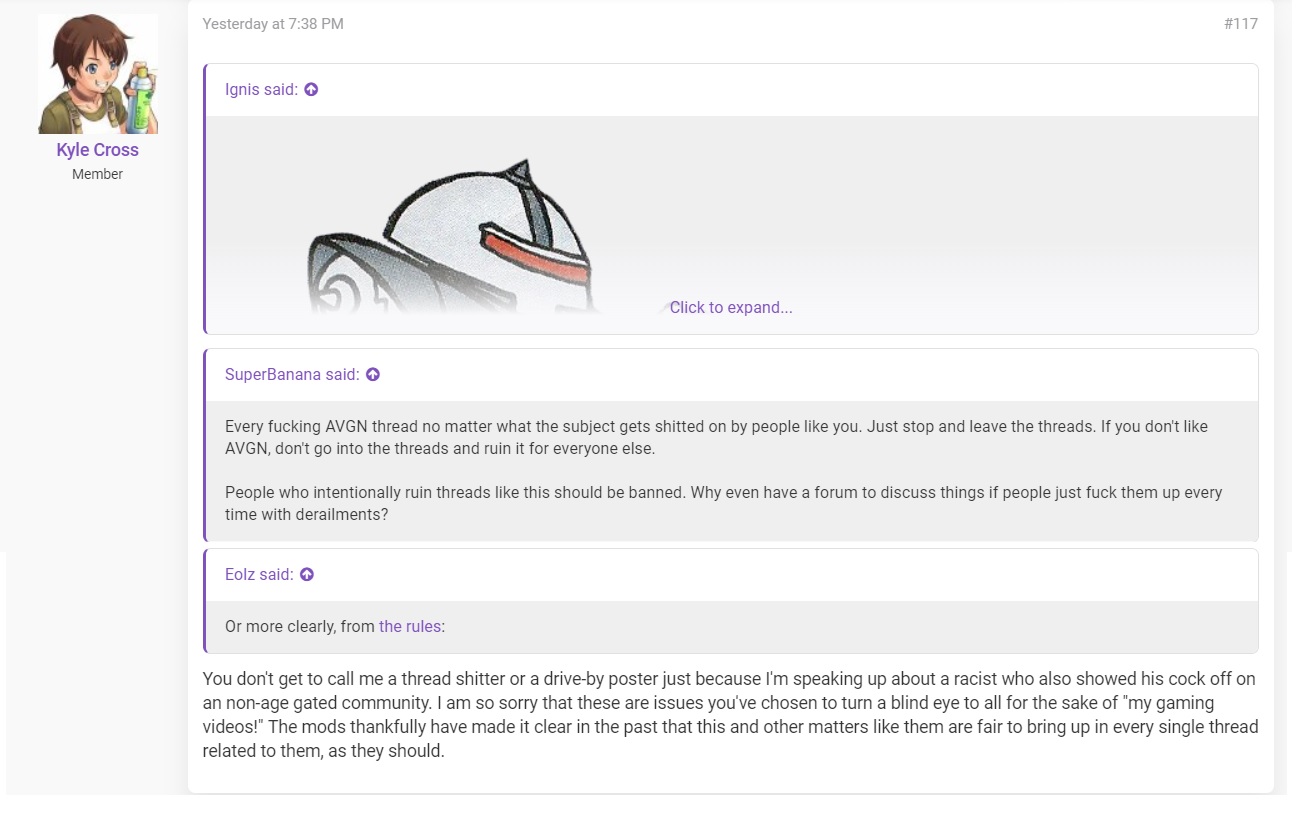Jump to Ignis's original post via arrow icon

coord(311,90)
